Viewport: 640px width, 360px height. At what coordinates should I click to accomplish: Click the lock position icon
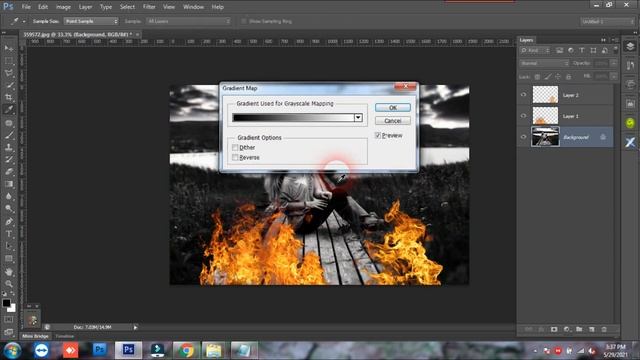pos(558,77)
